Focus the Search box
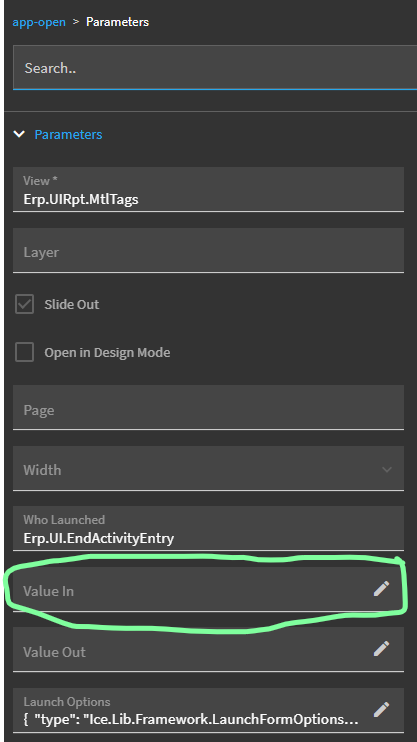This screenshot has width=417, height=742. click(215, 68)
